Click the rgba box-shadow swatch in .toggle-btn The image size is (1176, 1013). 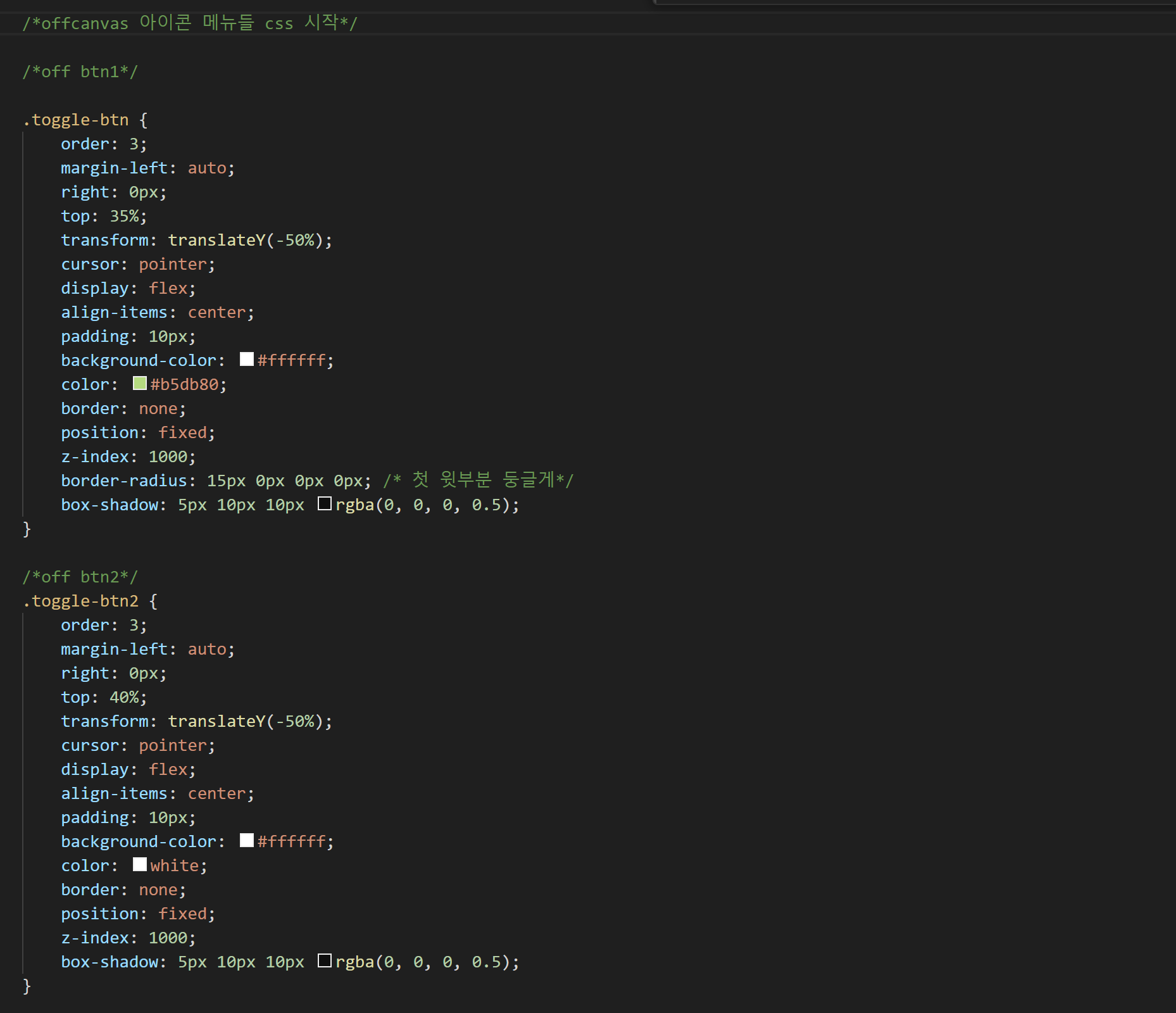click(x=325, y=503)
